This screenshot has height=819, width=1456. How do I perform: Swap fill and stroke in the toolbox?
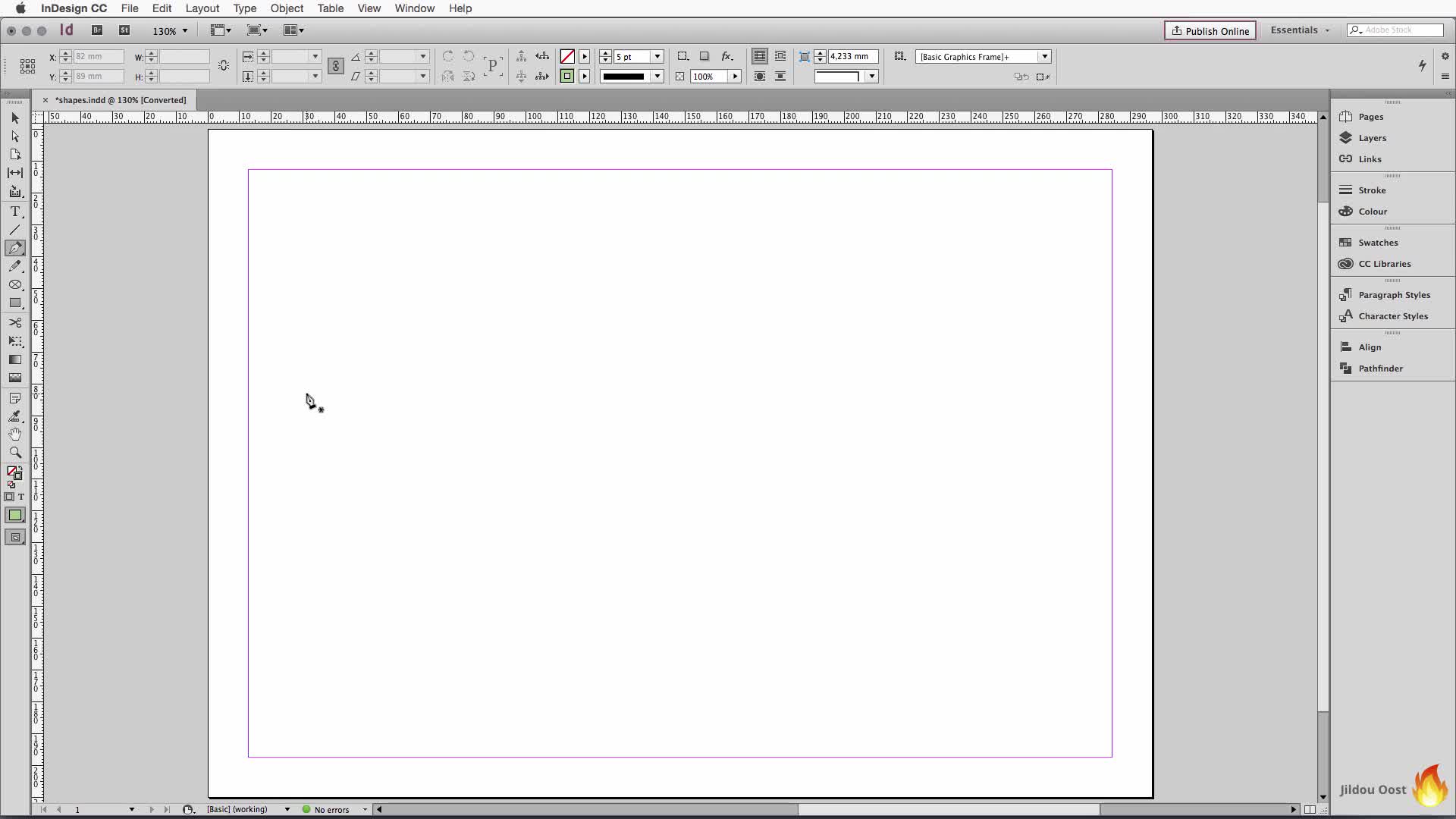[20, 469]
